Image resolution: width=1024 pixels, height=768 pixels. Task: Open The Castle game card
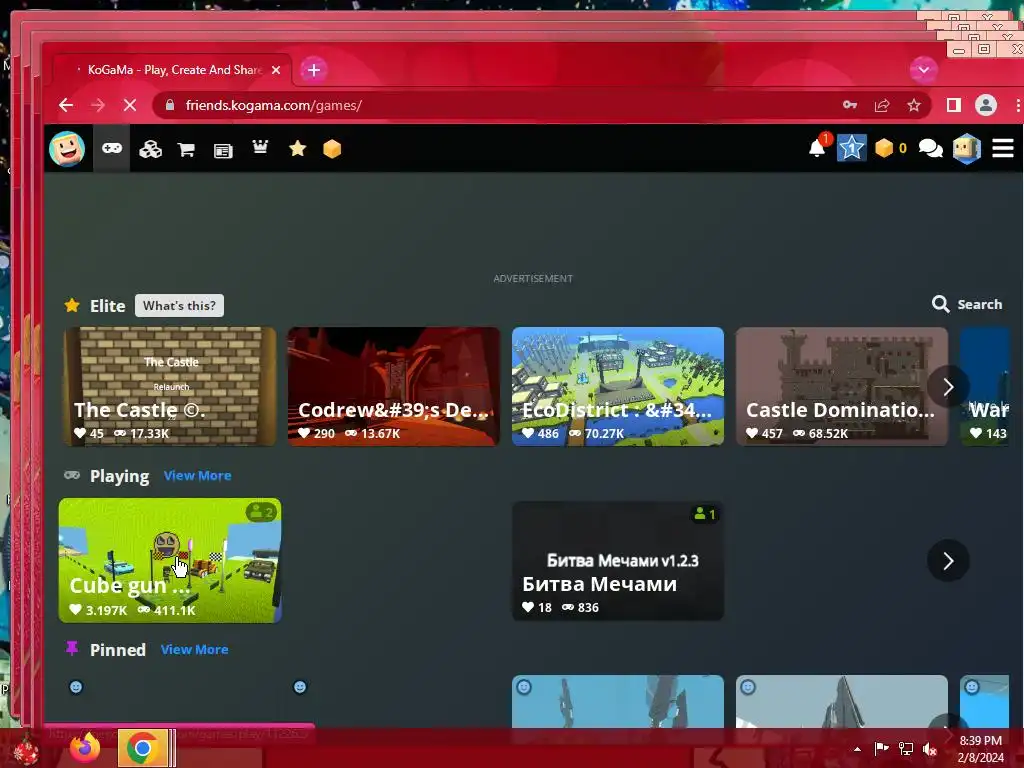click(170, 387)
